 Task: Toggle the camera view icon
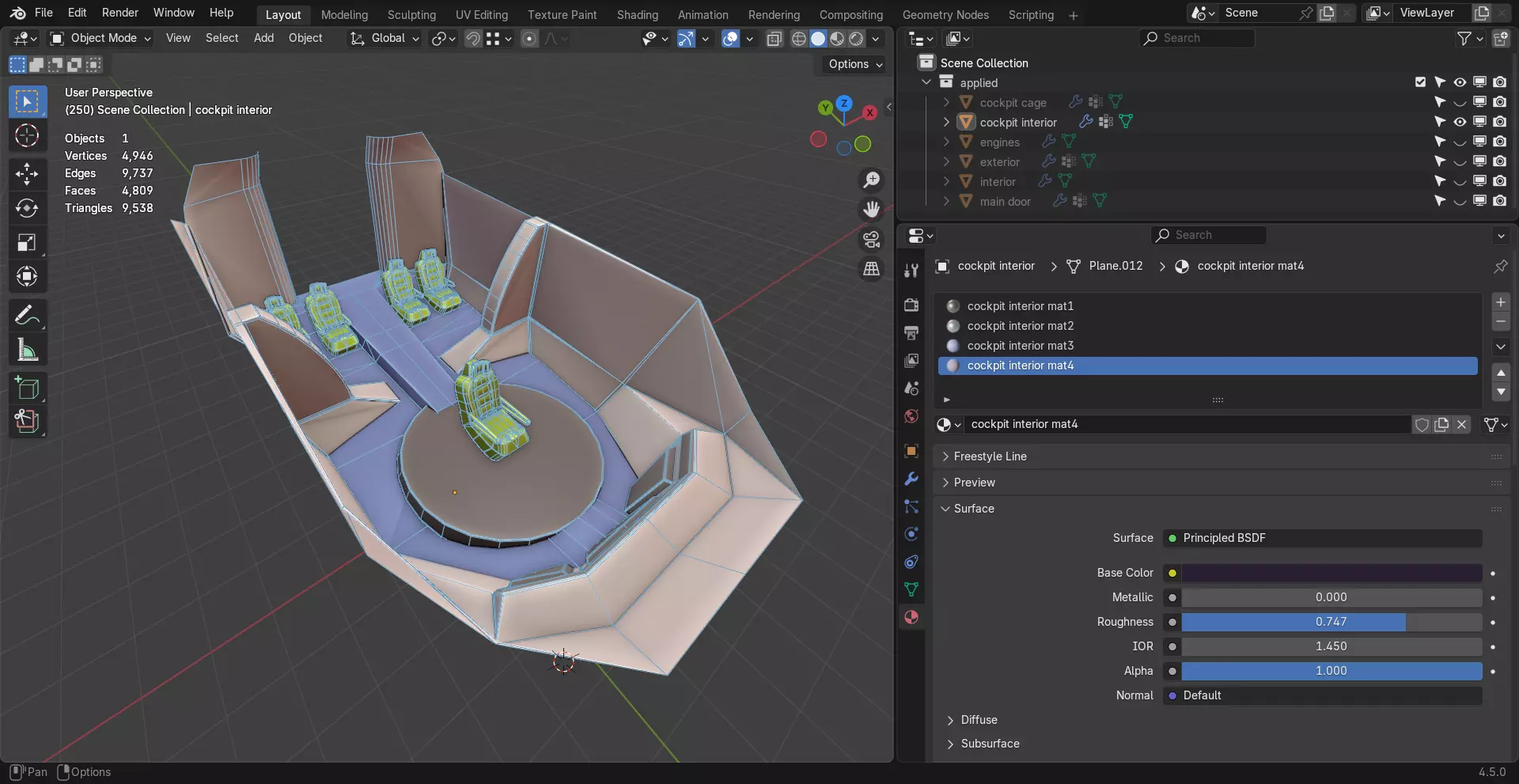(871, 239)
